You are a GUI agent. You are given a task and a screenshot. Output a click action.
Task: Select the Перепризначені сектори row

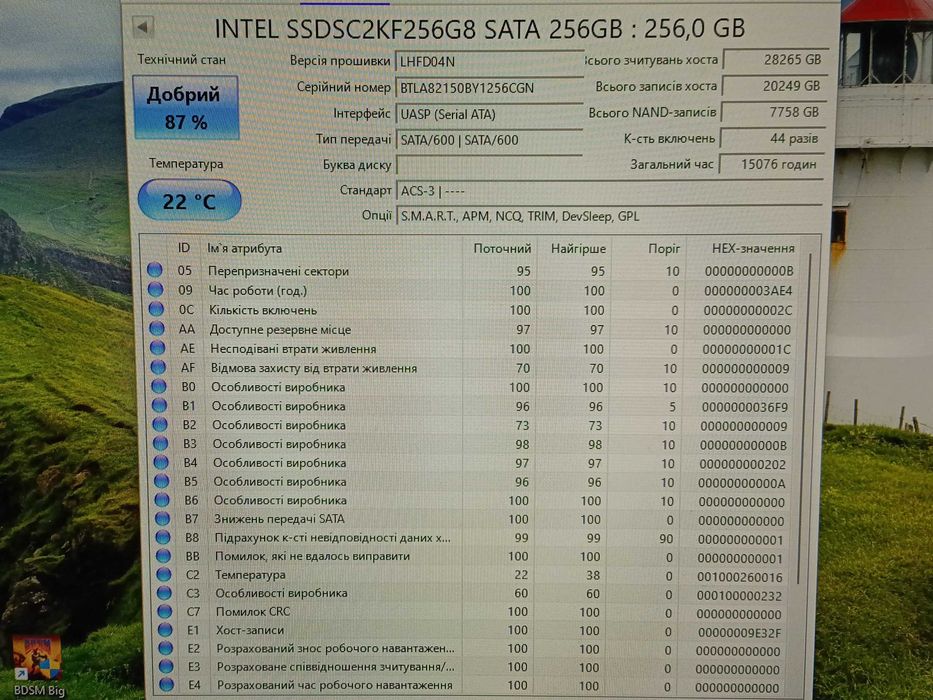470,271
